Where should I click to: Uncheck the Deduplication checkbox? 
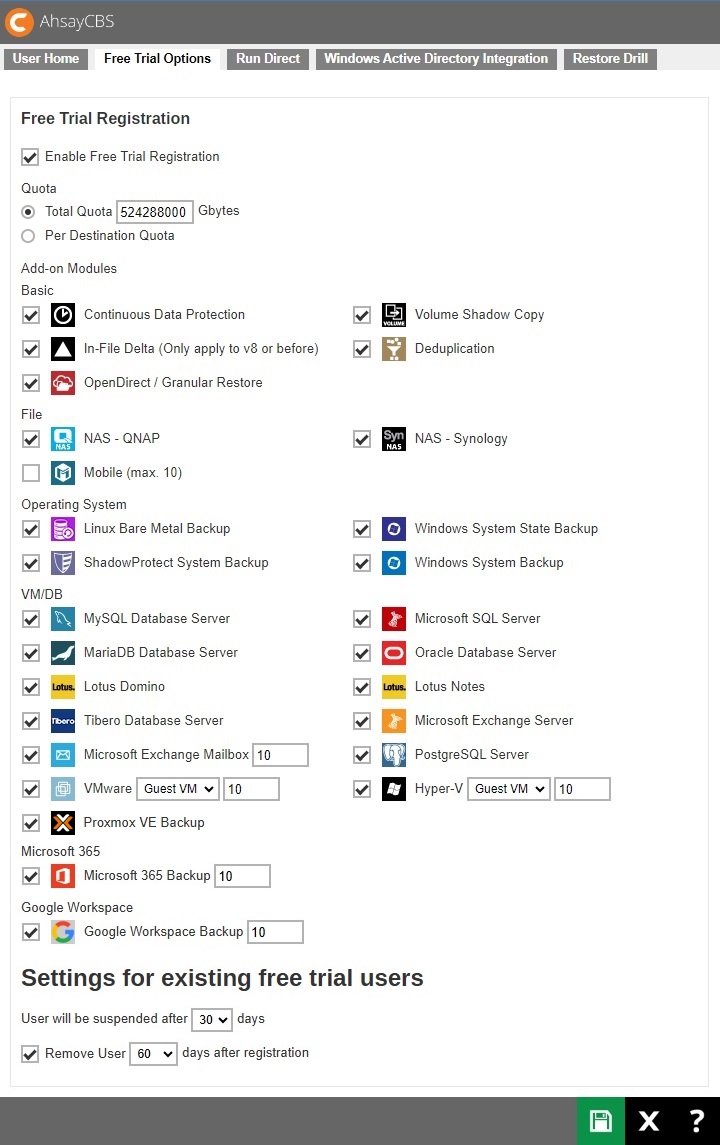tap(362, 349)
